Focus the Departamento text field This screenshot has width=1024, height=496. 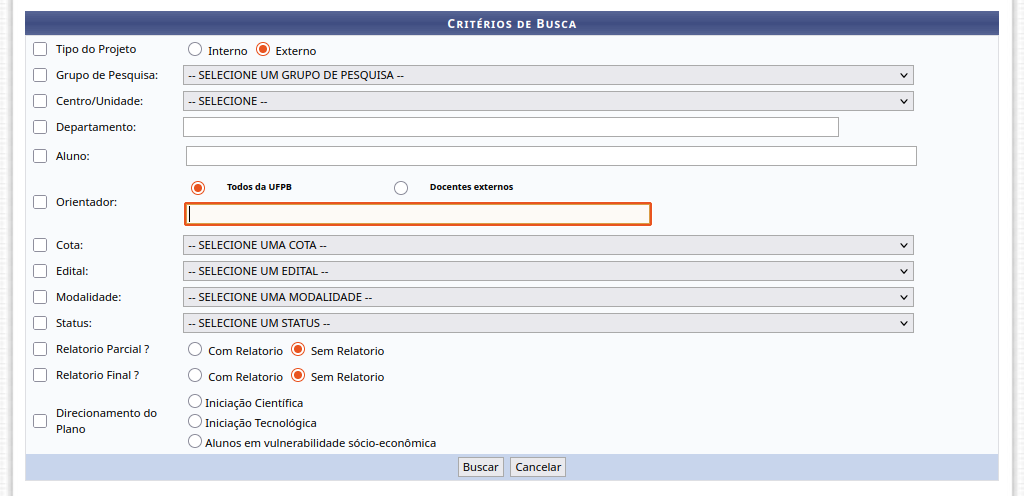pyautogui.click(x=510, y=127)
